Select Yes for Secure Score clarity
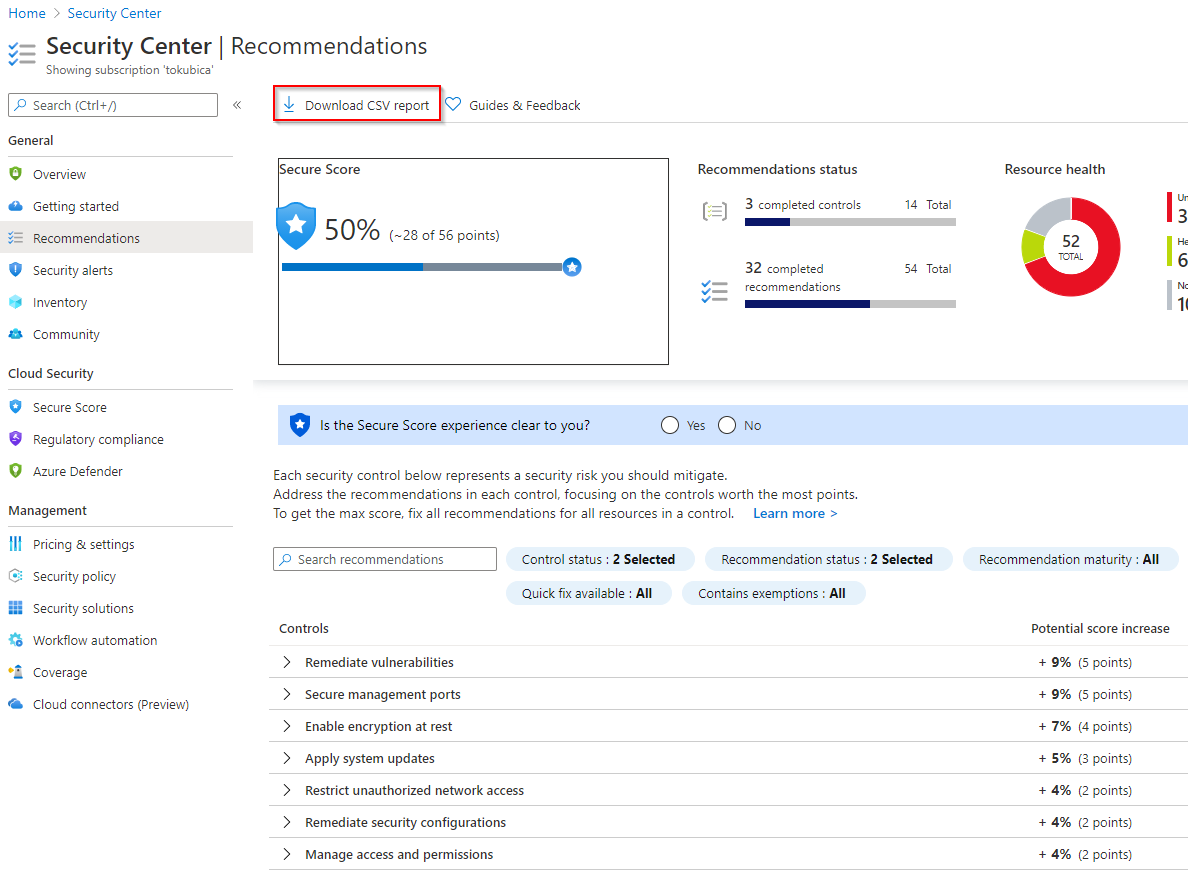The width and height of the screenshot is (1188, 870). point(670,425)
